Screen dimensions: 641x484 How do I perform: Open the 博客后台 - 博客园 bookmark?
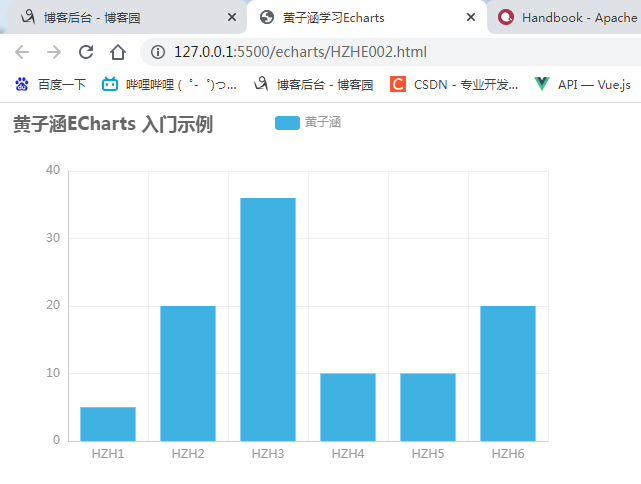tap(313, 85)
